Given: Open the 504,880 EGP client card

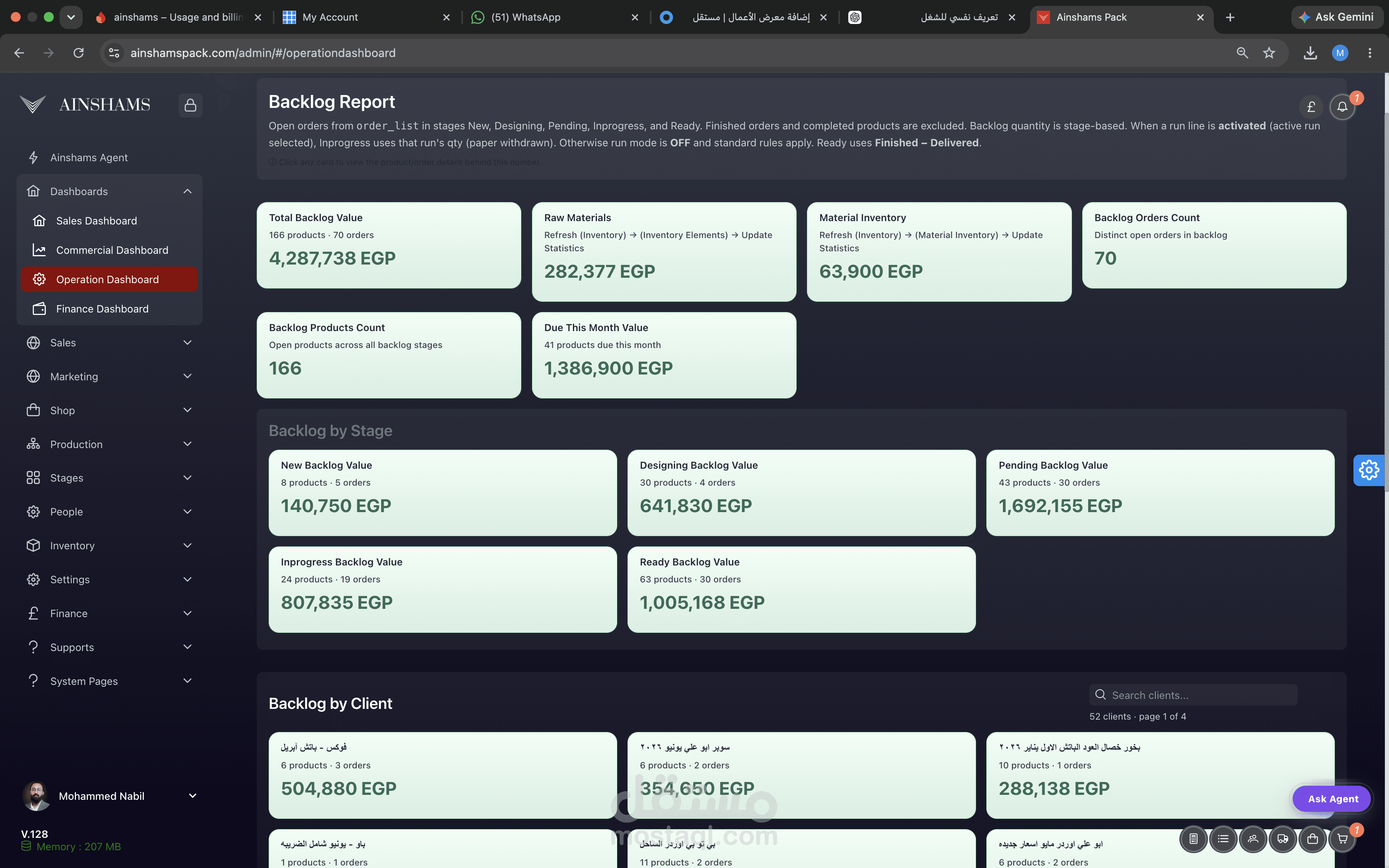Looking at the screenshot, I should [x=442, y=775].
